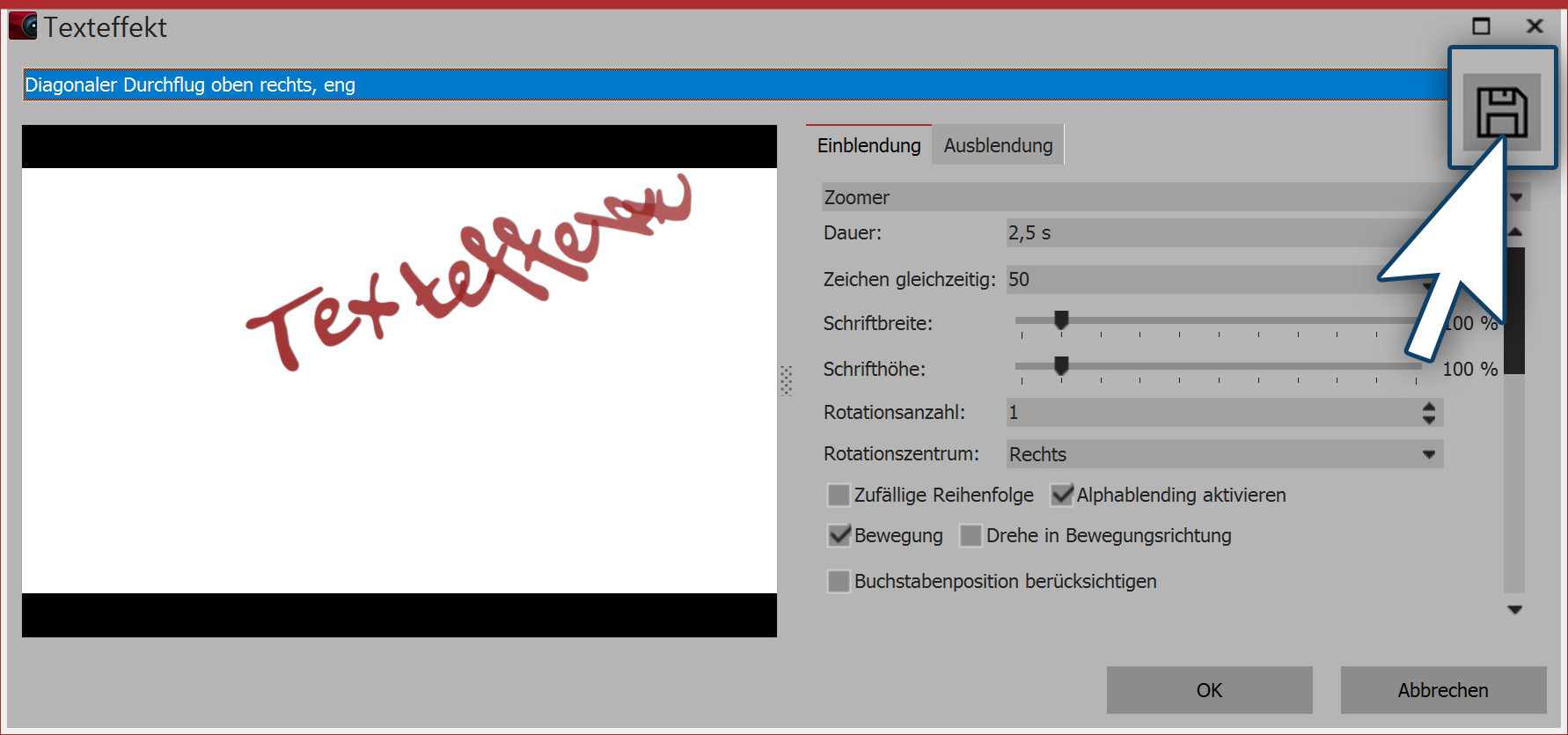
Task: Click the save effect floppy disk icon
Action: click(1501, 112)
